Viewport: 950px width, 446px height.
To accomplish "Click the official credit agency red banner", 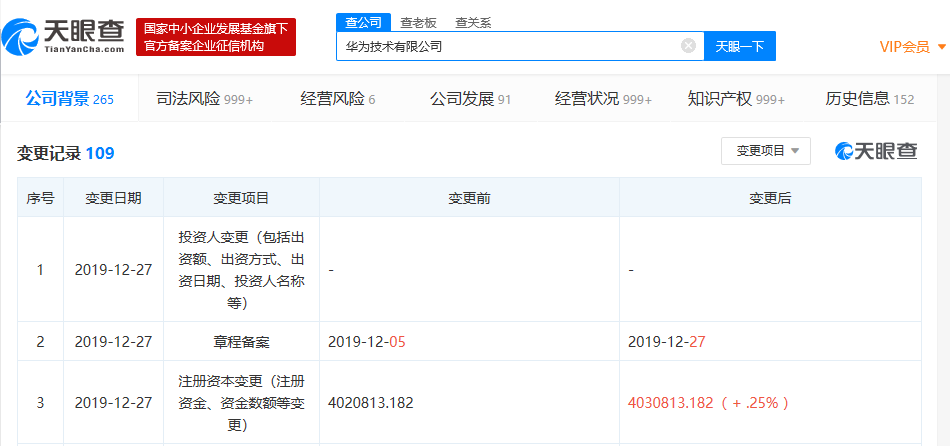I will [215, 37].
